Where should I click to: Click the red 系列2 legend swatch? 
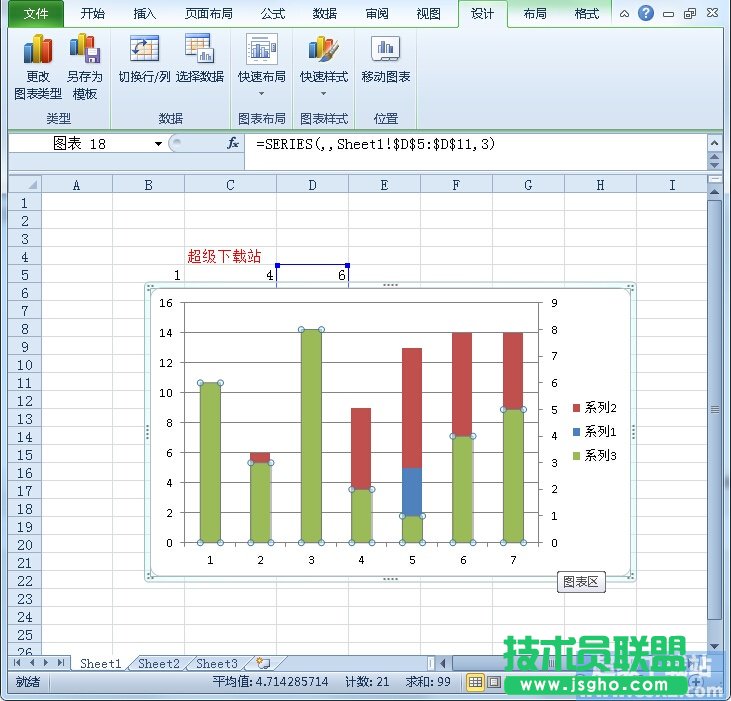coord(576,408)
